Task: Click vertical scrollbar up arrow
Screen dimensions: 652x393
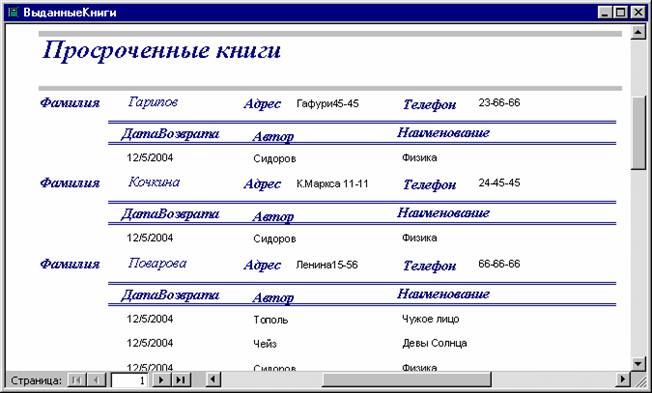Action: (638, 32)
